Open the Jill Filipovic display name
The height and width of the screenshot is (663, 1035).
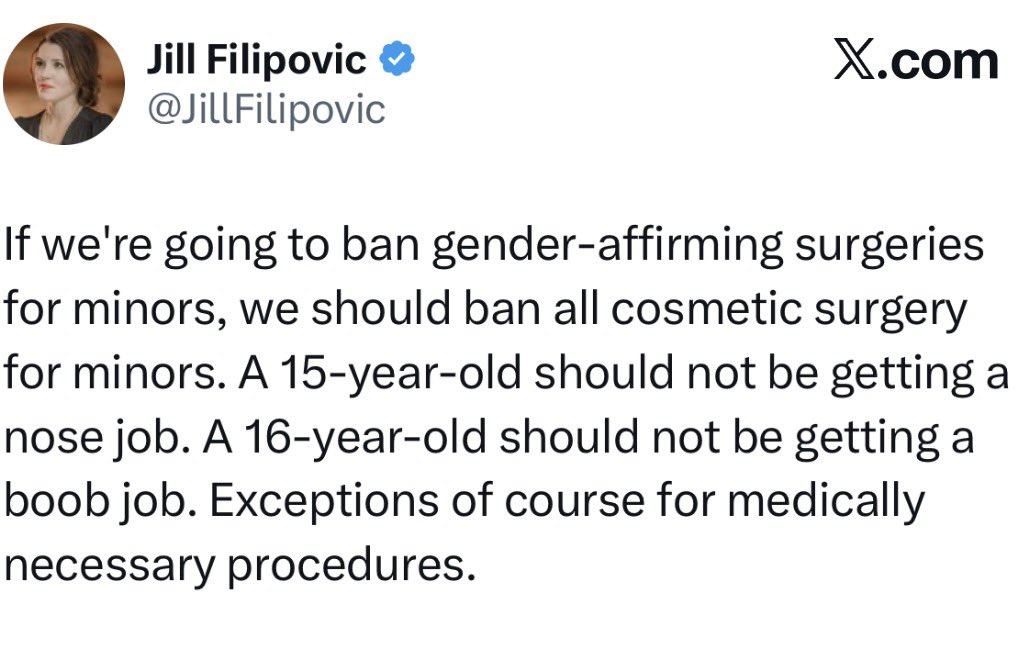257,61
